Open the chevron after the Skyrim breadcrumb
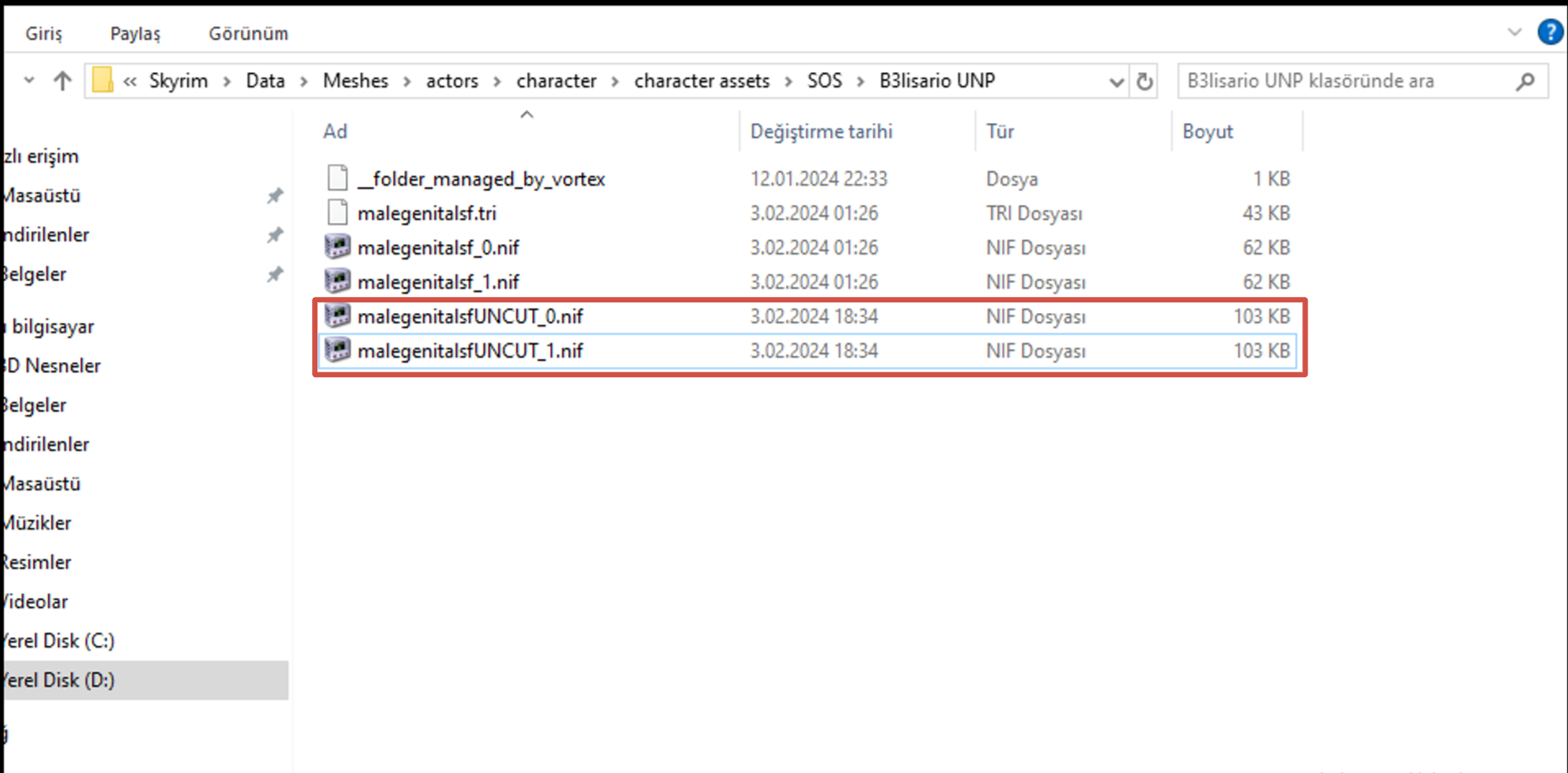1568x773 pixels. tap(226, 81)
